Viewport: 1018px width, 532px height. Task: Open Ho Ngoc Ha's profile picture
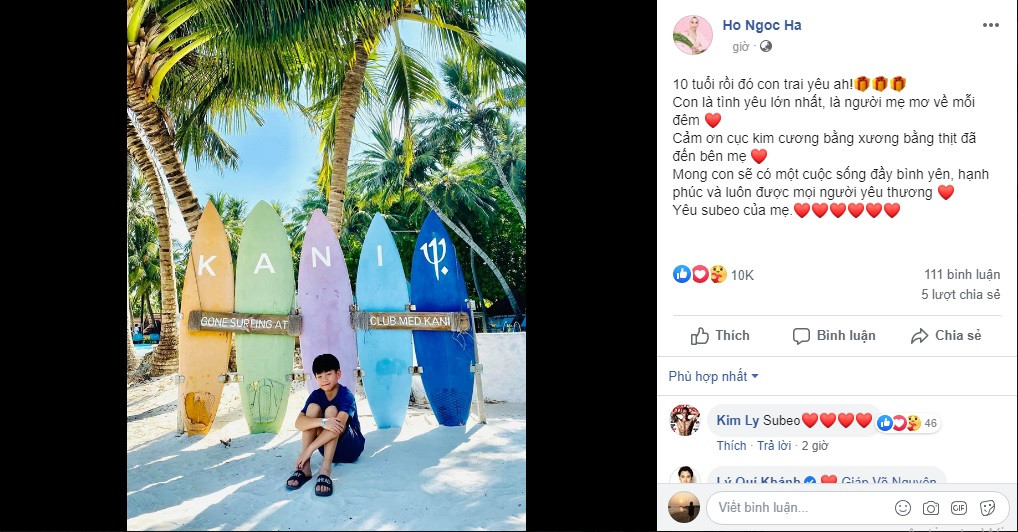click(692, 35)
